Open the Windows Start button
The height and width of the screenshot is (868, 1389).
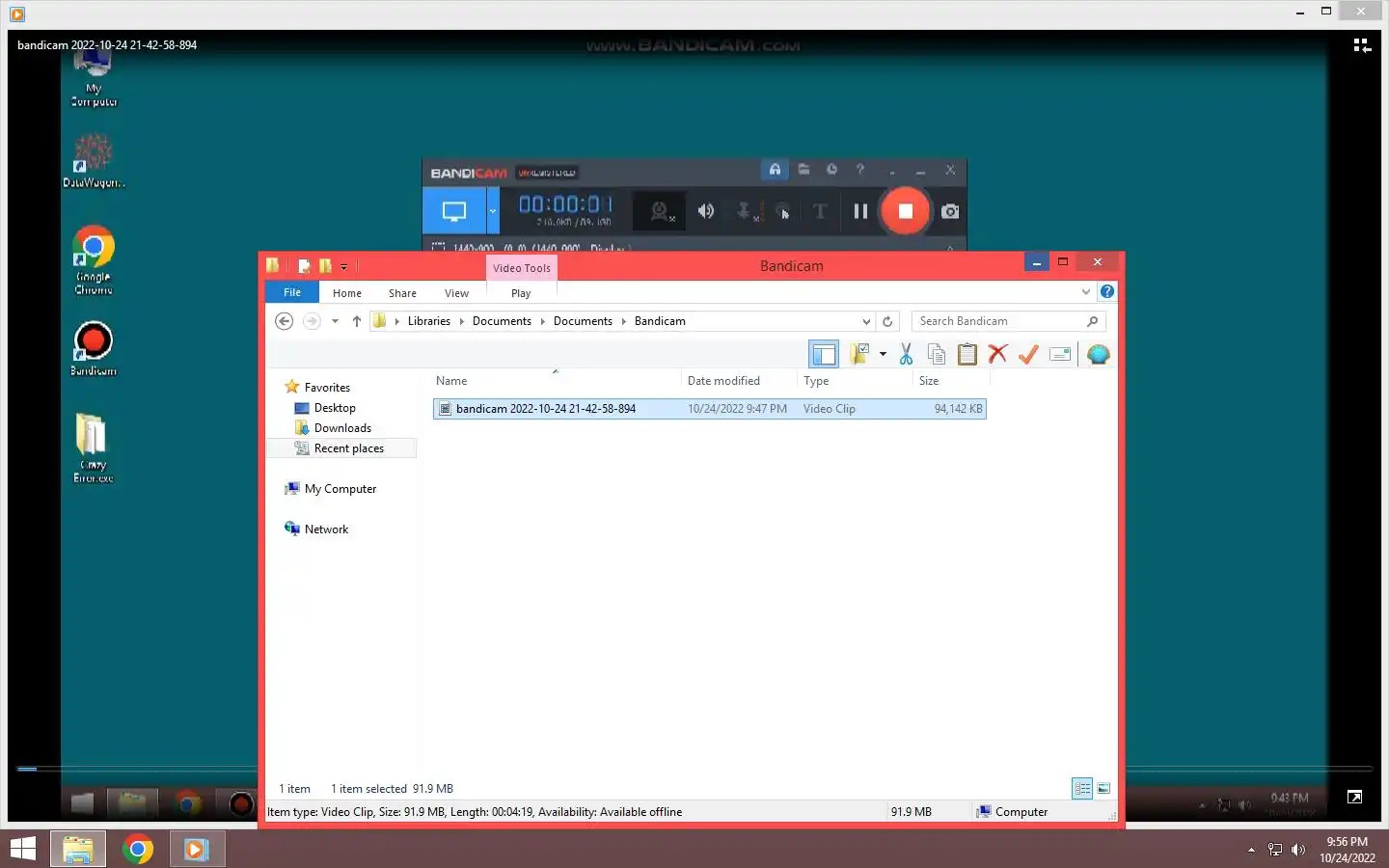pyautogui.click(x=22, y=849)
